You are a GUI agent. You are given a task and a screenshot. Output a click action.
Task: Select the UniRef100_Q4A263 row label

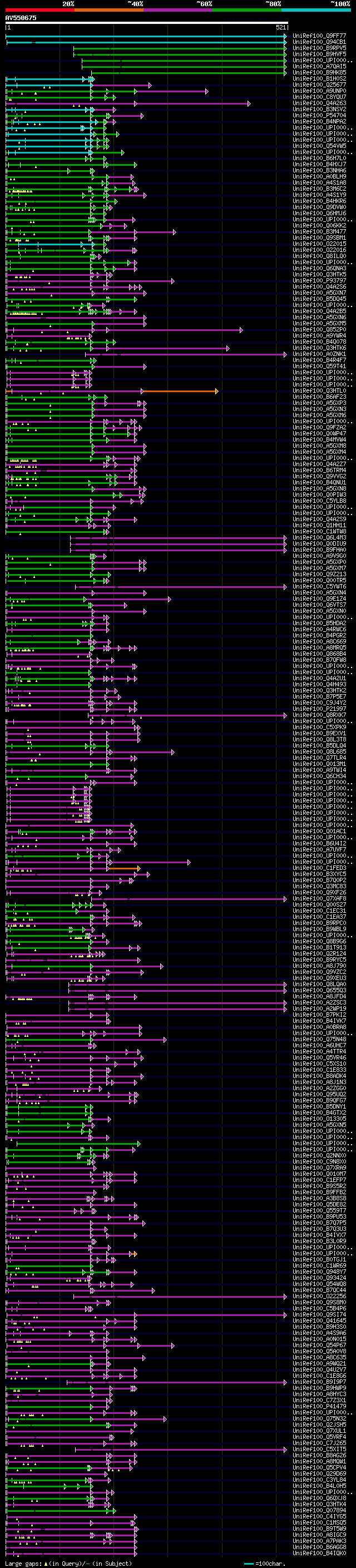pos(319,103)
